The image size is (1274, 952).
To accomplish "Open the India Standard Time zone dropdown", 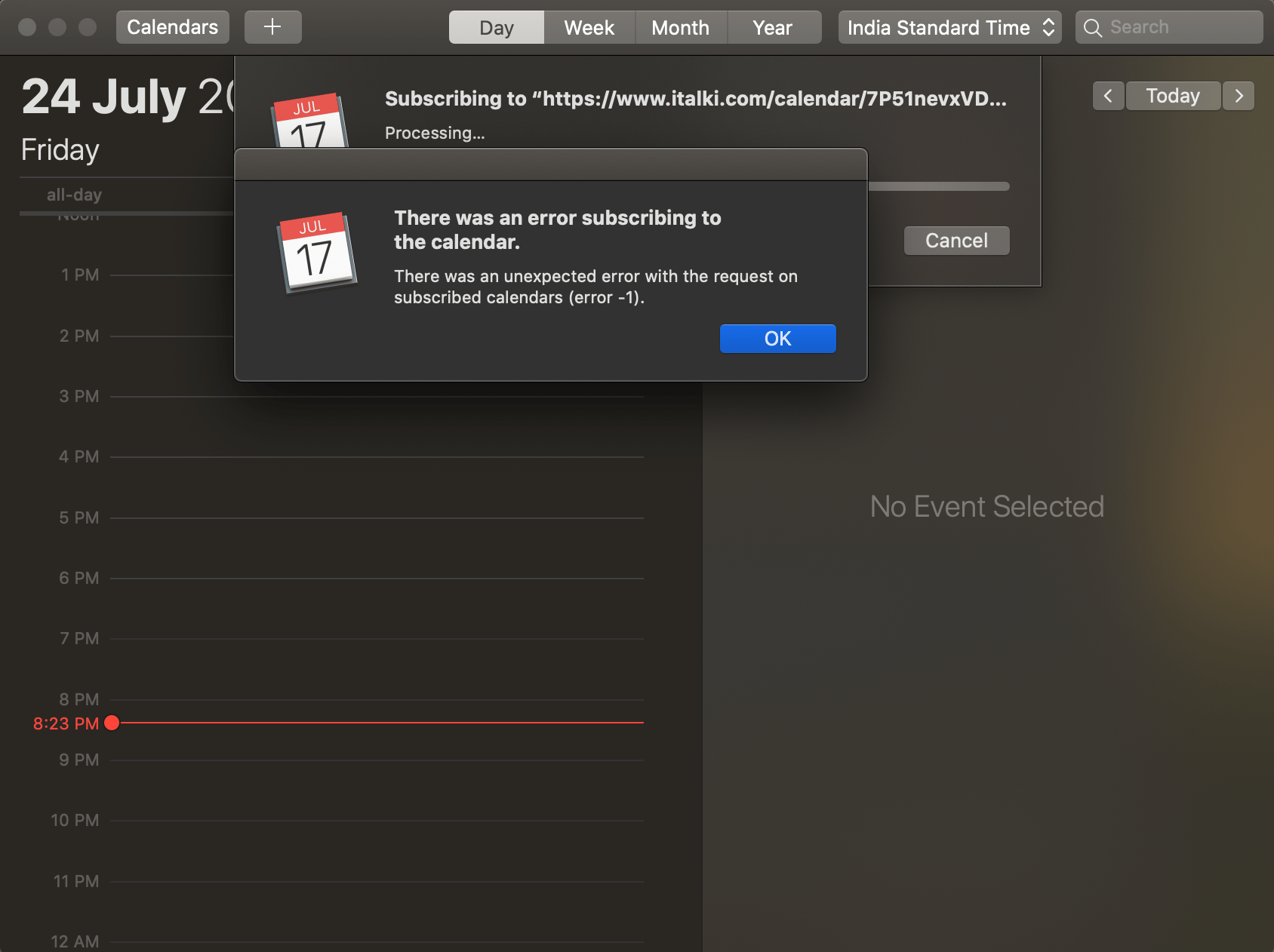I will tap(950, 27).
